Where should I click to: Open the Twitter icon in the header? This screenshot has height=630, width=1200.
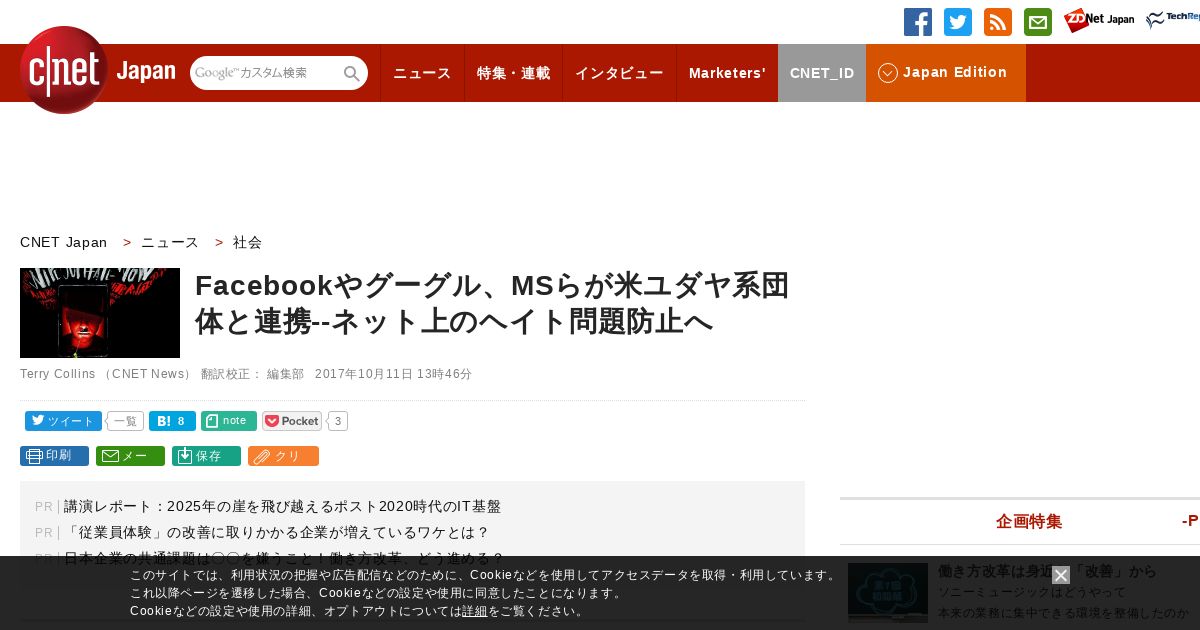point(958,22)
